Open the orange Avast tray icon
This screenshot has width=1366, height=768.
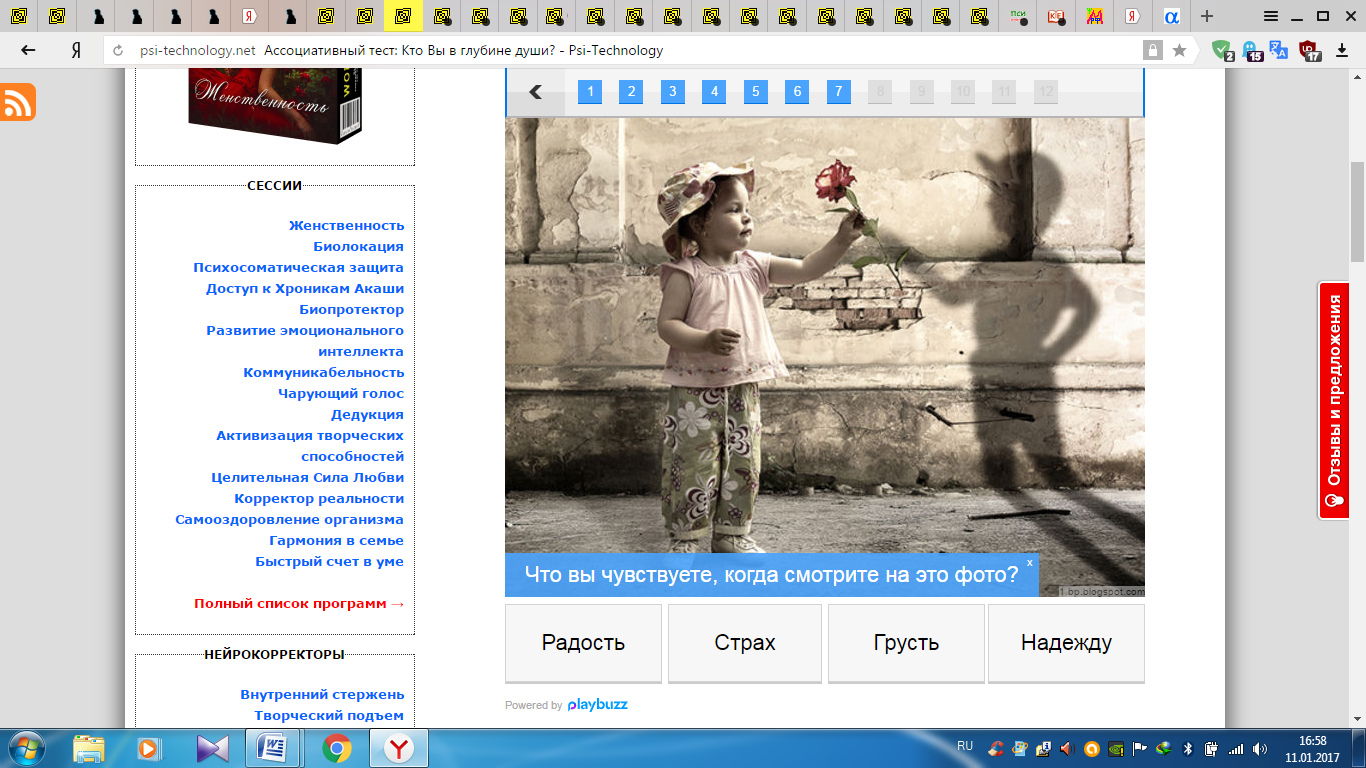click(x=1092, y=748)
